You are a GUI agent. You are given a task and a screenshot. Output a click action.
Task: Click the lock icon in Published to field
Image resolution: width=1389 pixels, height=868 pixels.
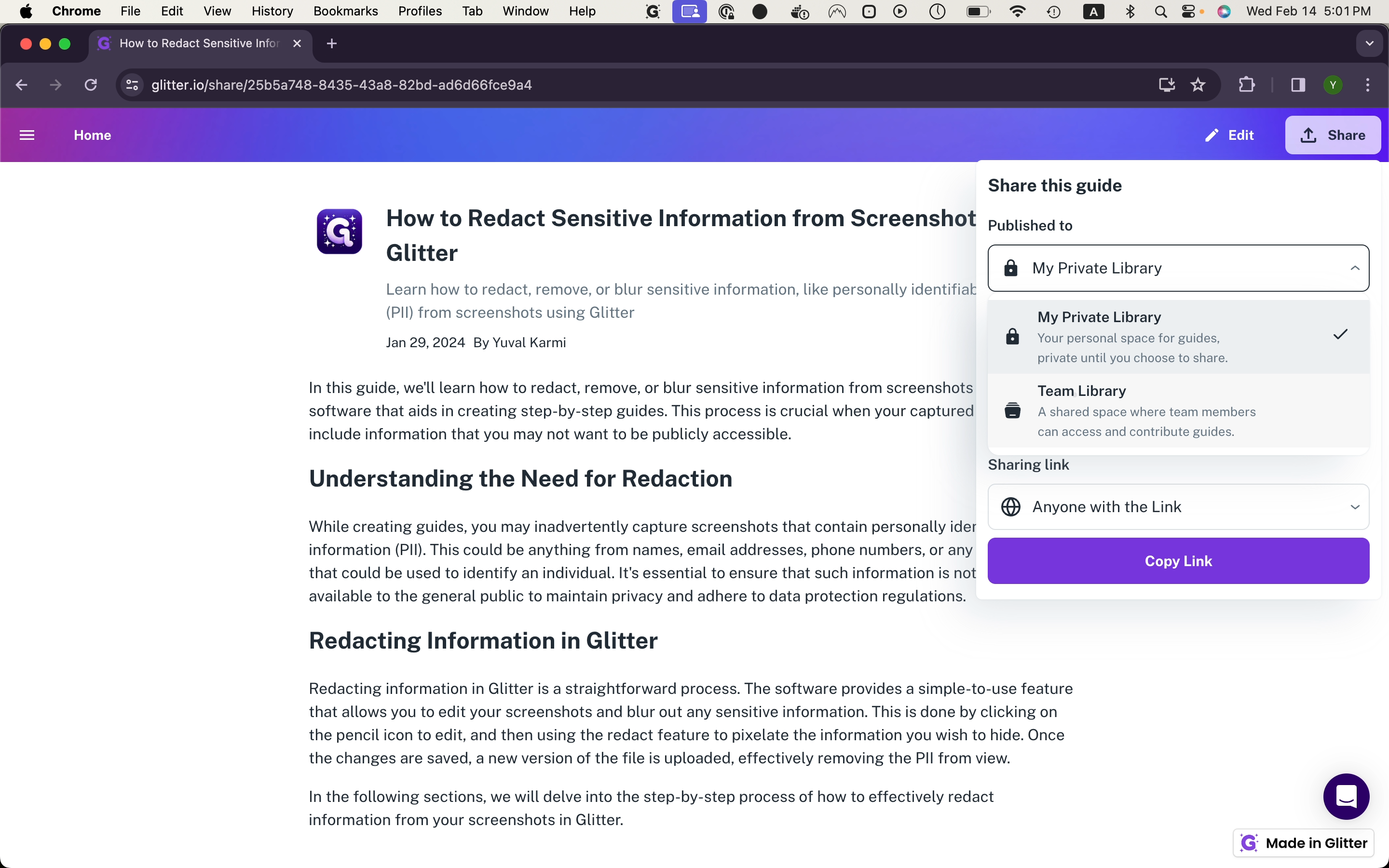[1011, 268]
